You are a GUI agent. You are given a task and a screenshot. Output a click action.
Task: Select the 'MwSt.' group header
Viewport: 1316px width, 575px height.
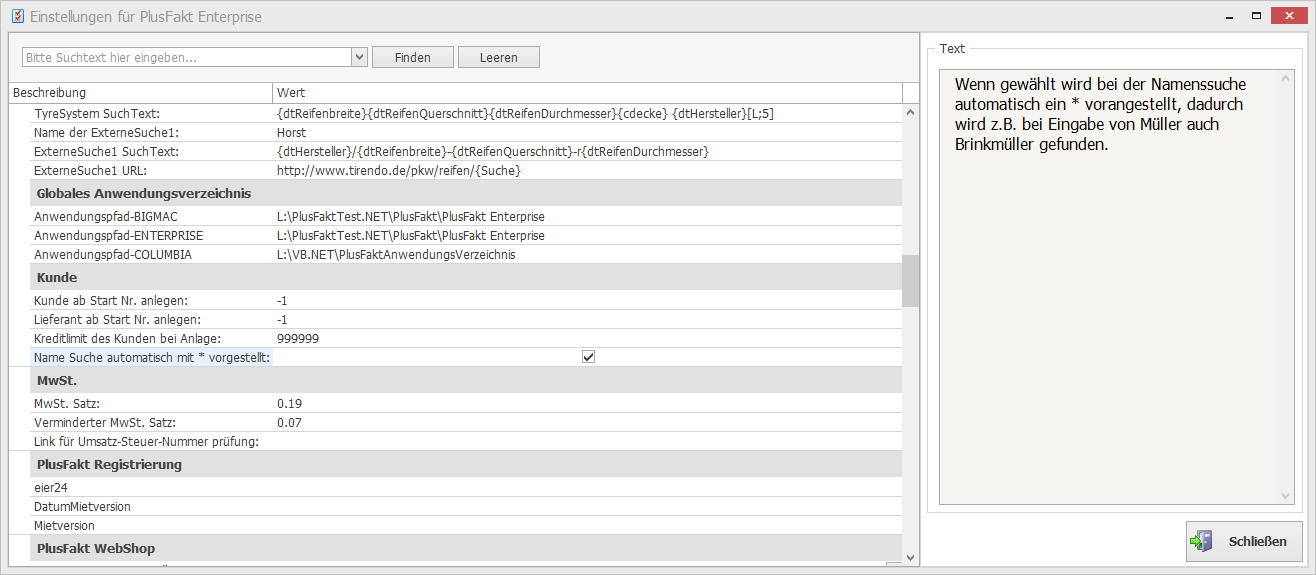(x=466, y=381)
